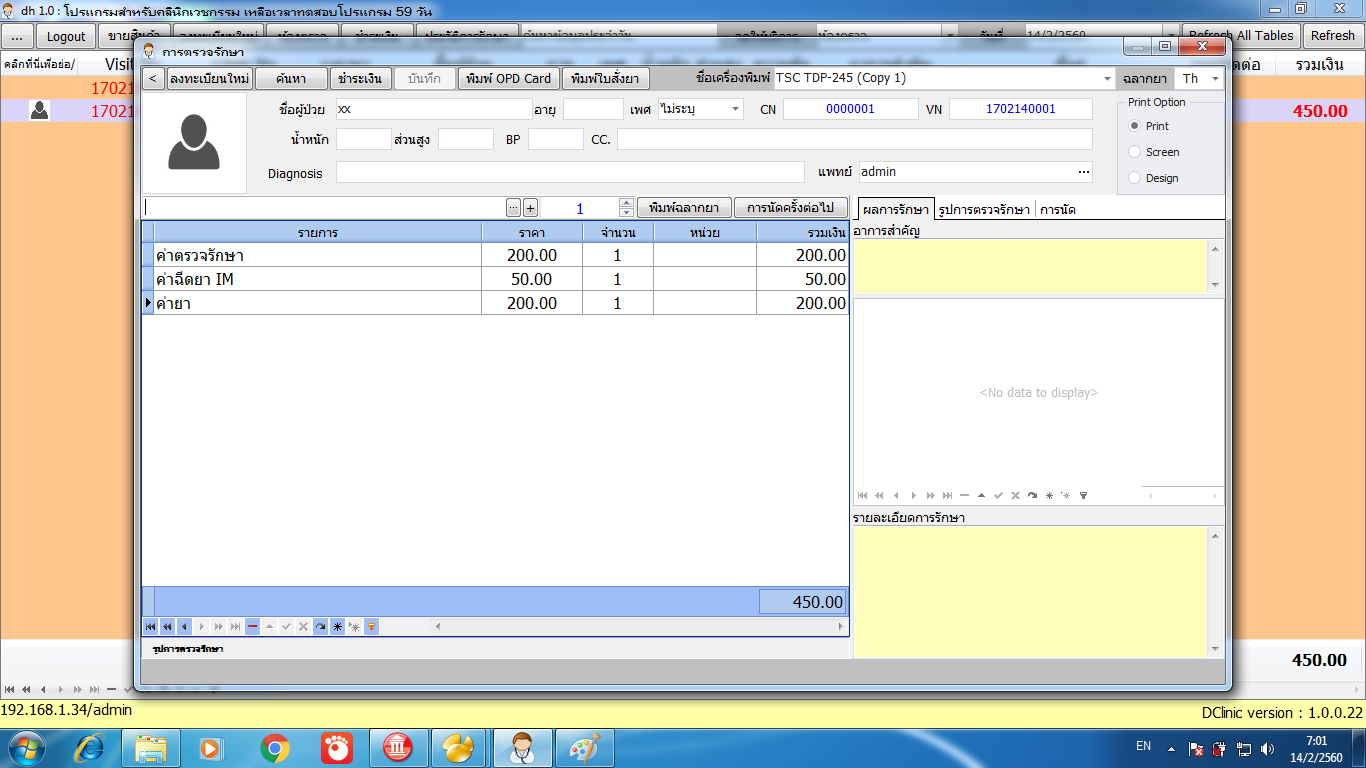The width and height of the screenshot is (1366, 768).
Task: Click edit triangle in treatment-results navigator
Action: (981, 495)
